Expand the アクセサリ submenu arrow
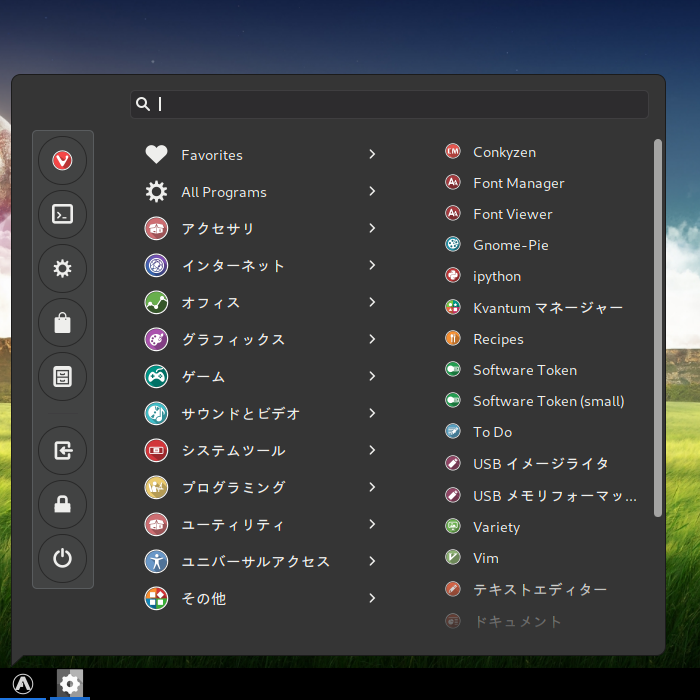 click(x=372, y=229)
